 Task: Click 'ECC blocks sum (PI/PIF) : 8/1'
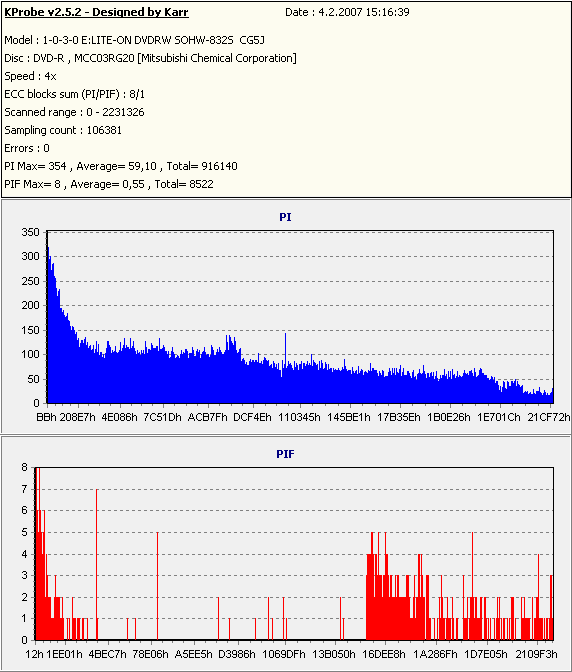coord(75,94)
